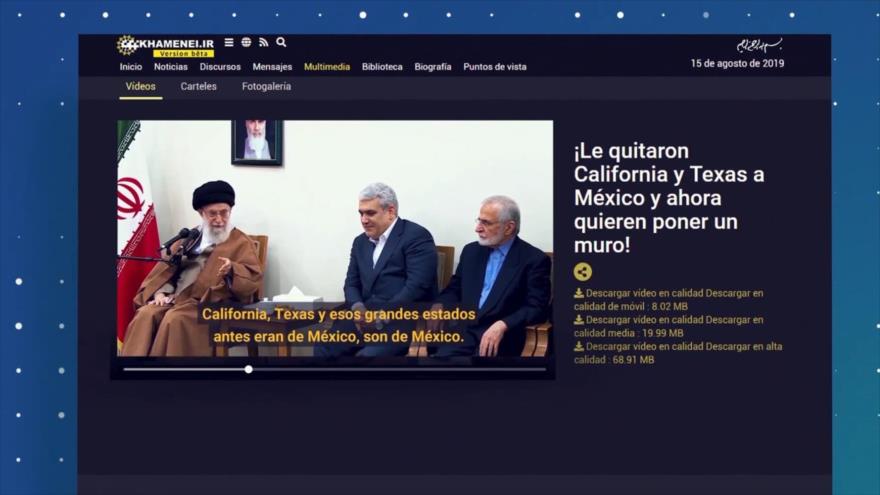Switch to the Carteles tab
880x495 pixels.
coord(198,87)
